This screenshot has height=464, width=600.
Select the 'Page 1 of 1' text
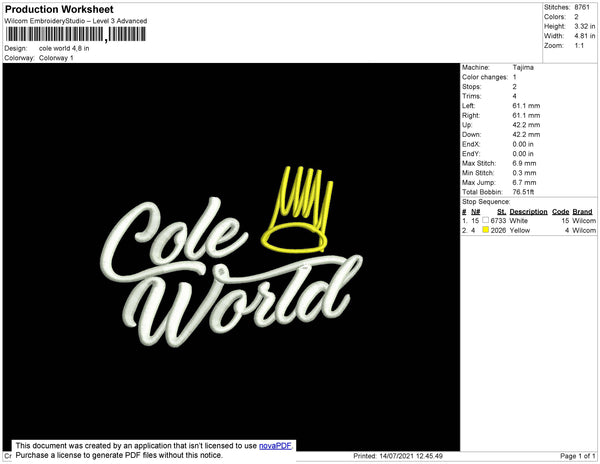point(578,456)
